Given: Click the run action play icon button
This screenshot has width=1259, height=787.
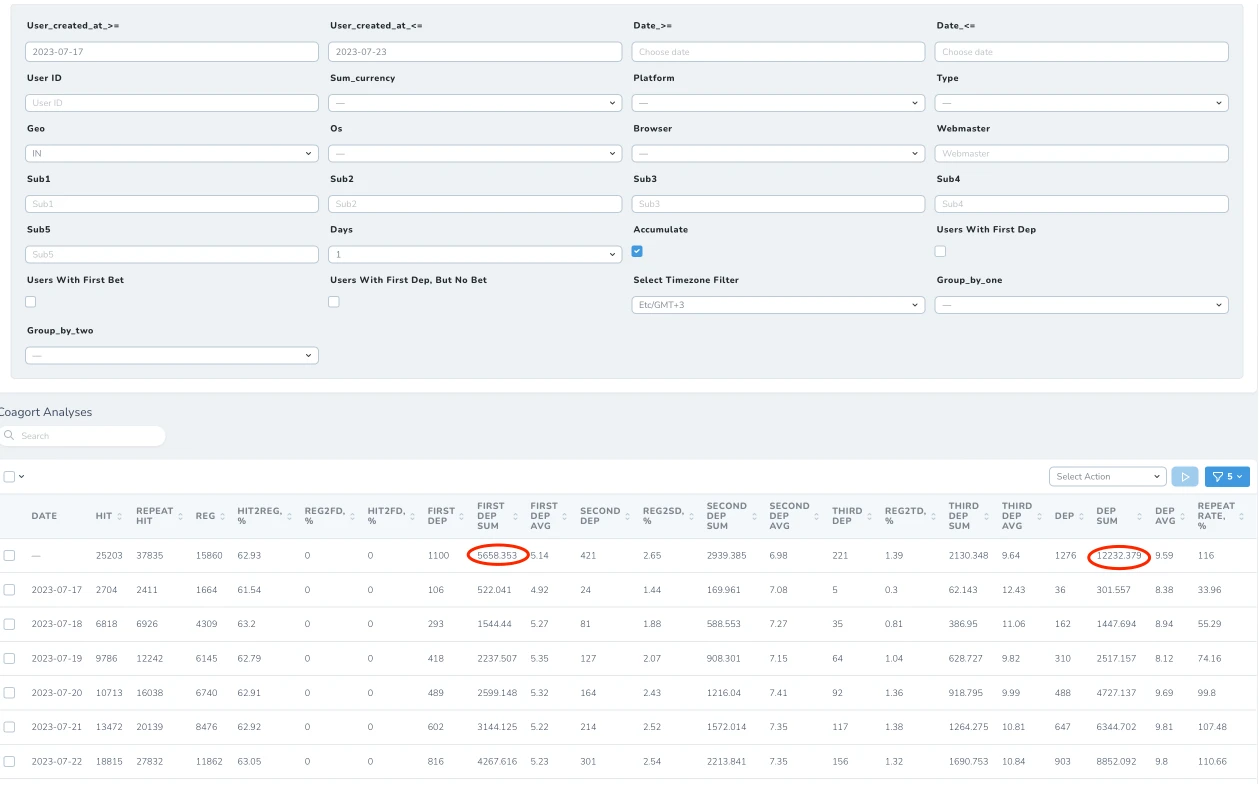Looking at the screenshot, I should 1185,477.
